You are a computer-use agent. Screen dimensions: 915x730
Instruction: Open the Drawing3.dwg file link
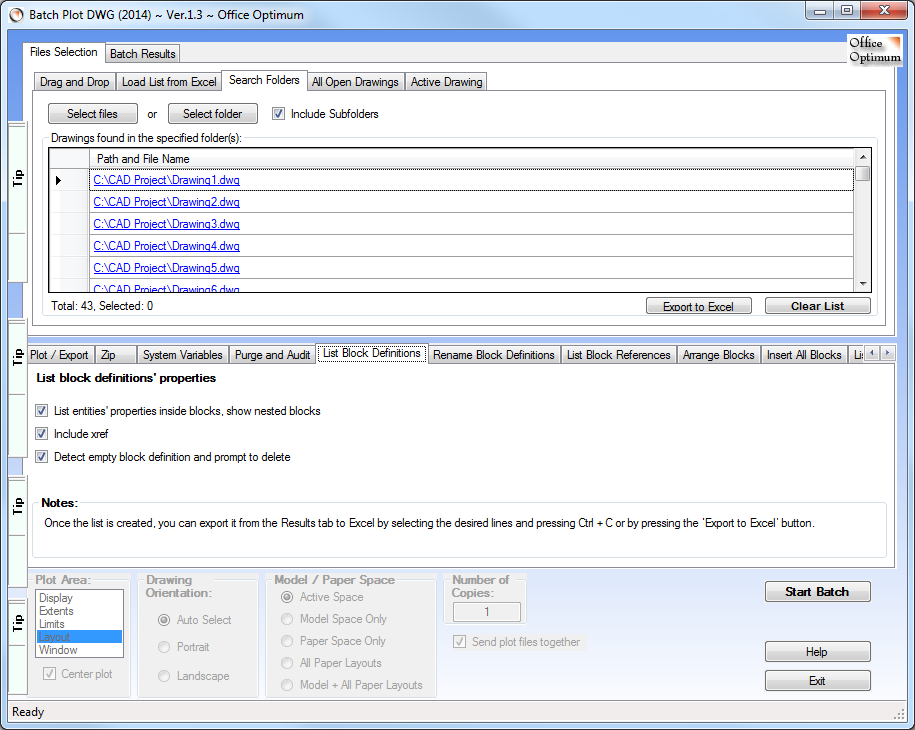(x=166, y=224)
